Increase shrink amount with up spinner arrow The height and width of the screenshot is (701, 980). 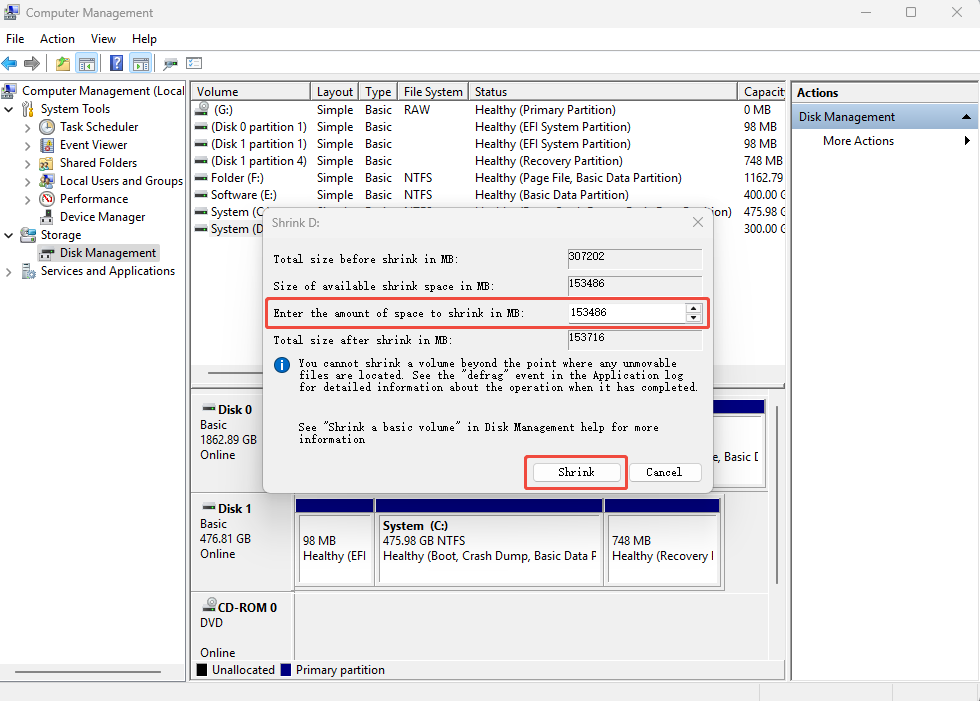693,308
